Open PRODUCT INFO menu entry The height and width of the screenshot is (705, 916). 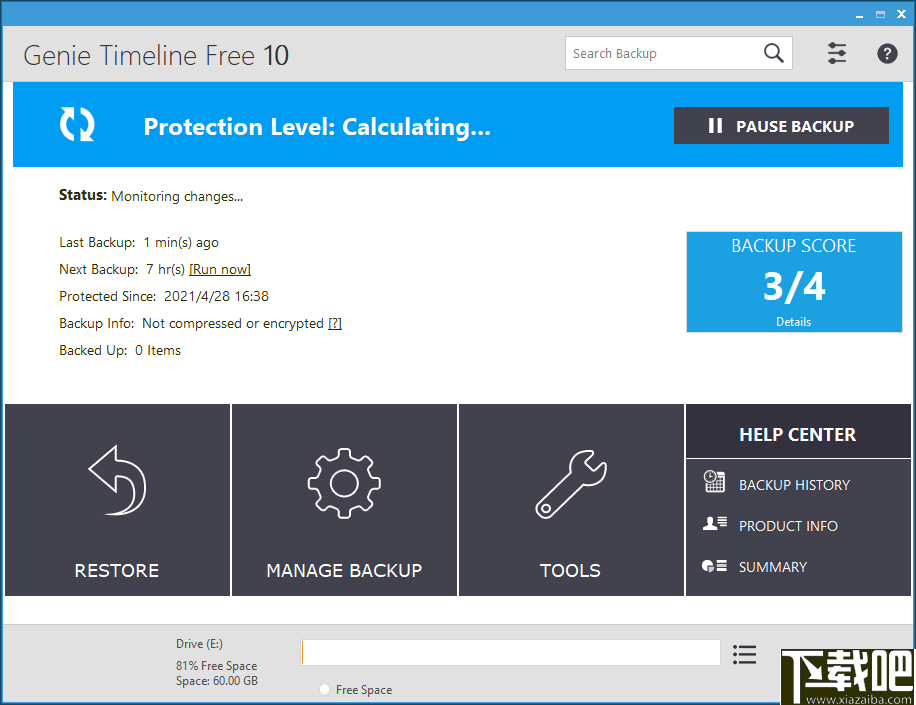(x=788, y=526)
